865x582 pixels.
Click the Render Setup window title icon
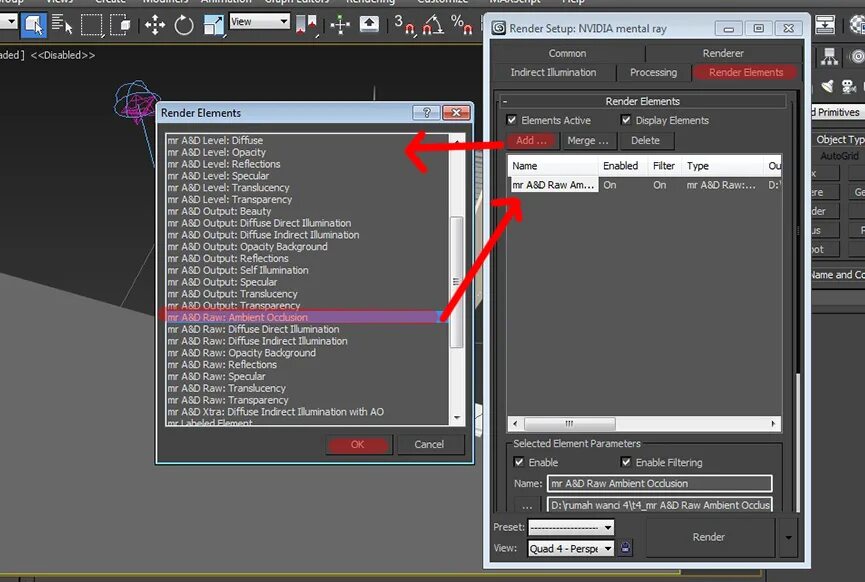tap(499, 28)
